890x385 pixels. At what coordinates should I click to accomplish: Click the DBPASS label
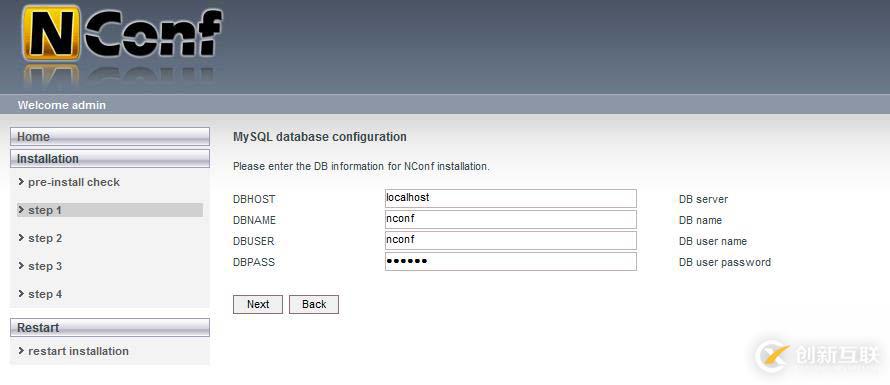coord(254,262)
